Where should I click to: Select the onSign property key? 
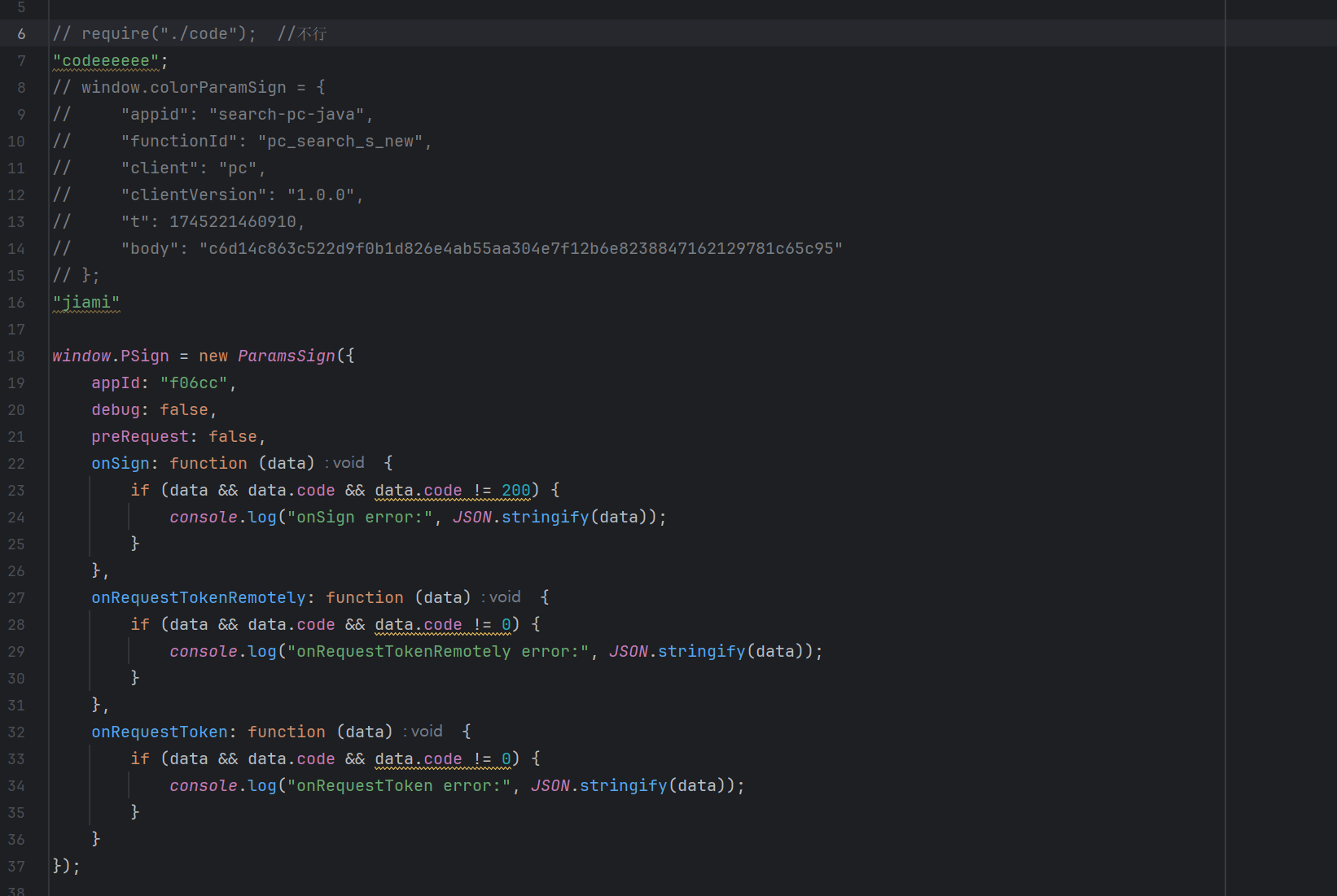(x=120, y=464)
